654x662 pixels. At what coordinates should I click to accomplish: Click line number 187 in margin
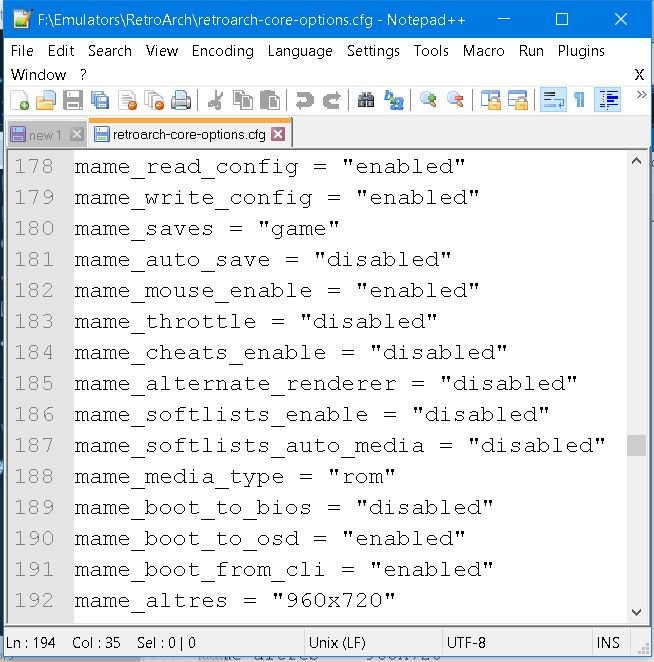pyautogui.click(x=35, y=445)
